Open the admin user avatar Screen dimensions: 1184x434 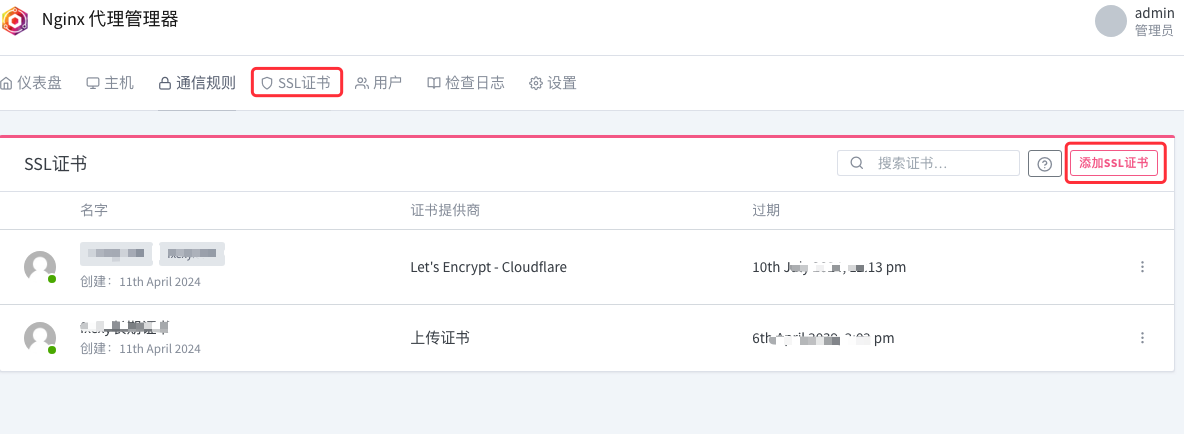pos(1111,20)
